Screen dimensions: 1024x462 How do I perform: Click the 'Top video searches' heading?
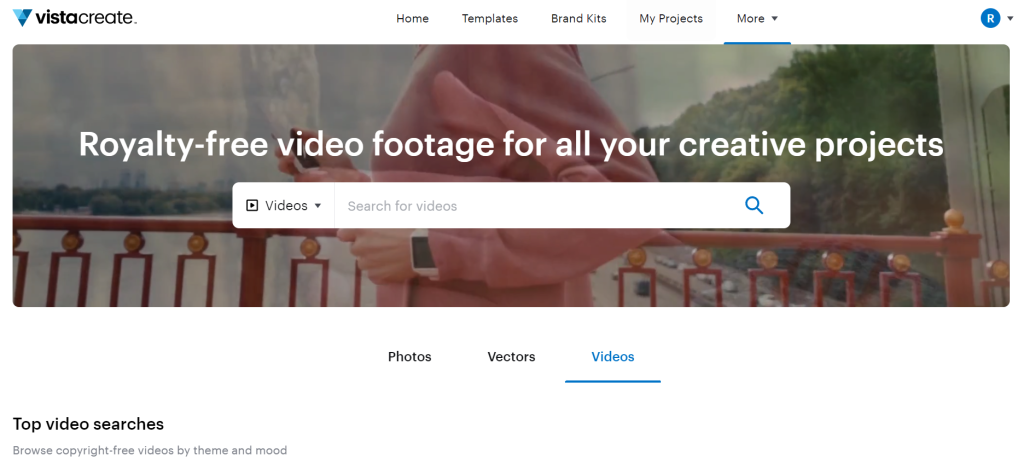pyautogui.click(x=88, y=424)
